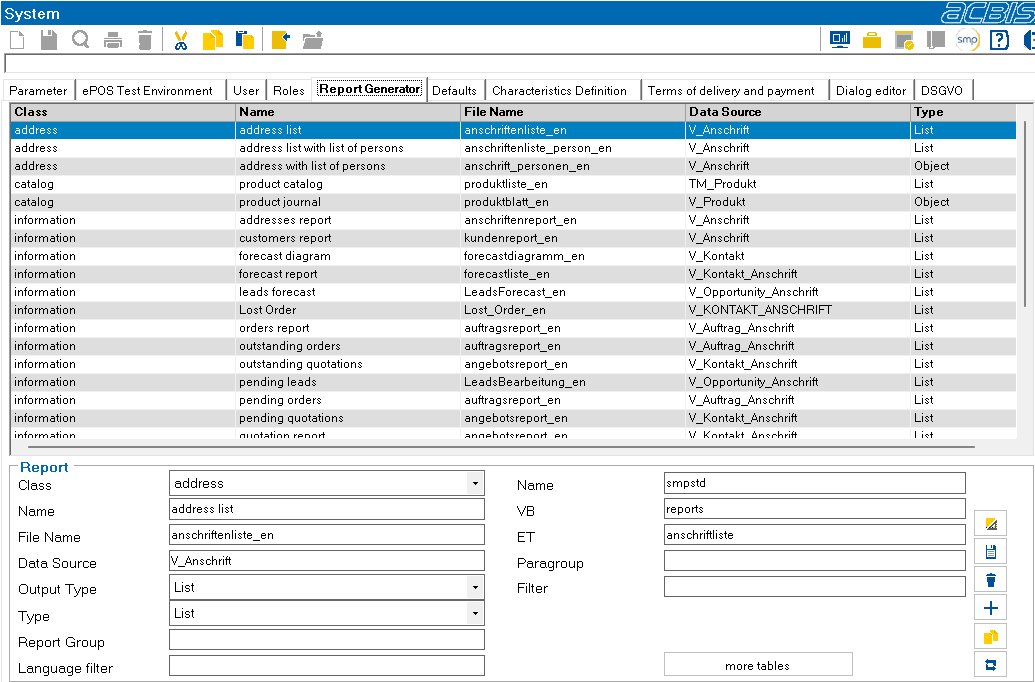Image resolution: width=1035 pixels, height=682 pixels.
Task: Sort by the File Name column header
Action: coord(573,112)
